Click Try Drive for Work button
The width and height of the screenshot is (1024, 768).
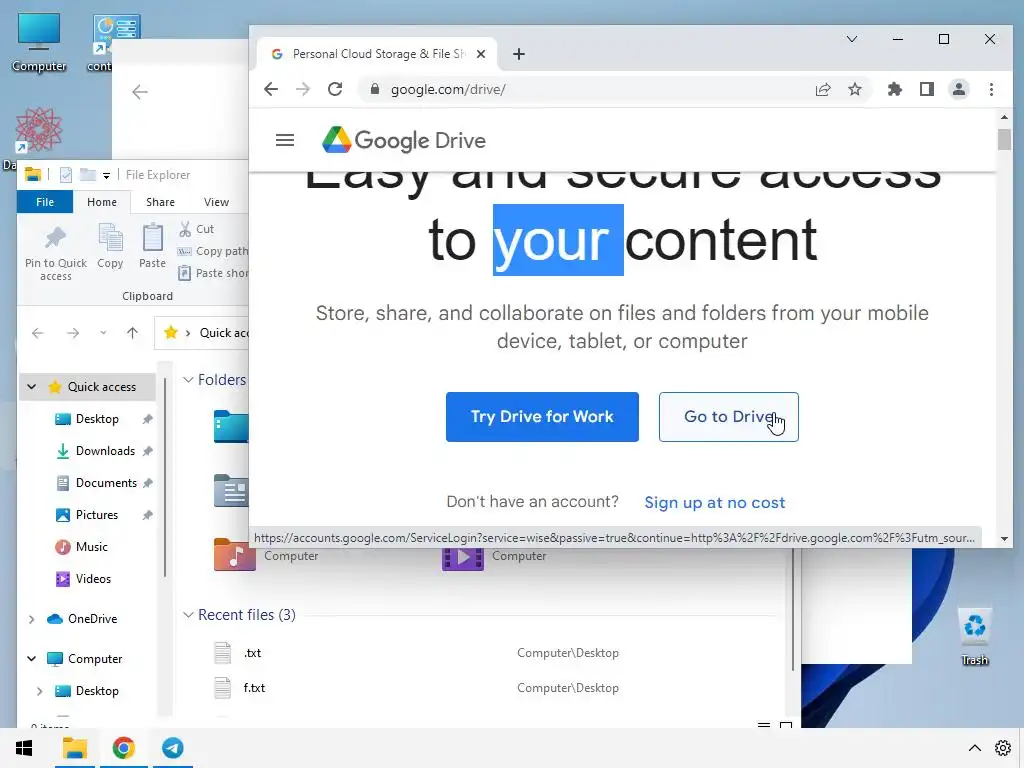click(x=542, y=417)
